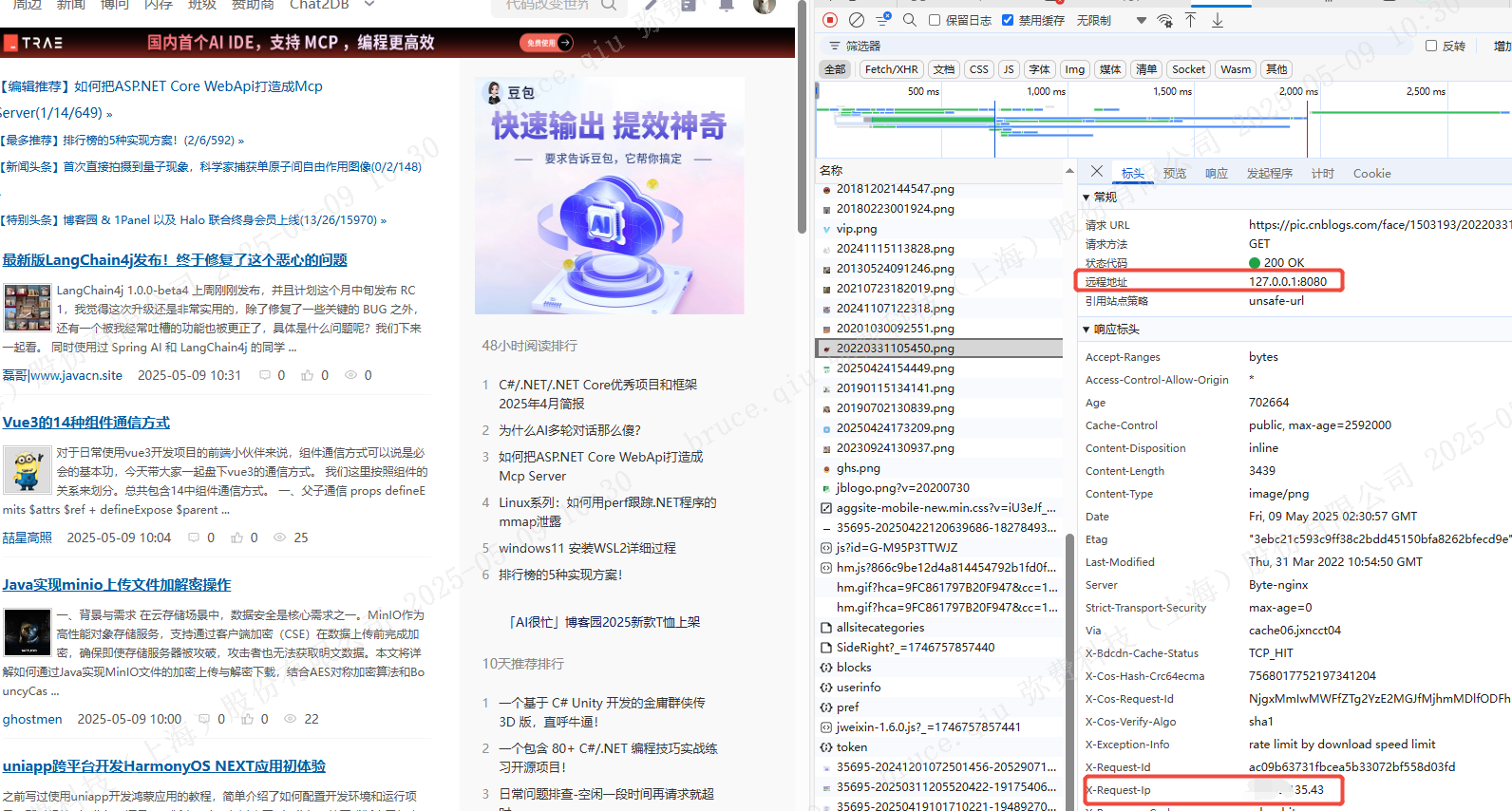Open article Vue3的14种组件通信方式

pos(86,423)
